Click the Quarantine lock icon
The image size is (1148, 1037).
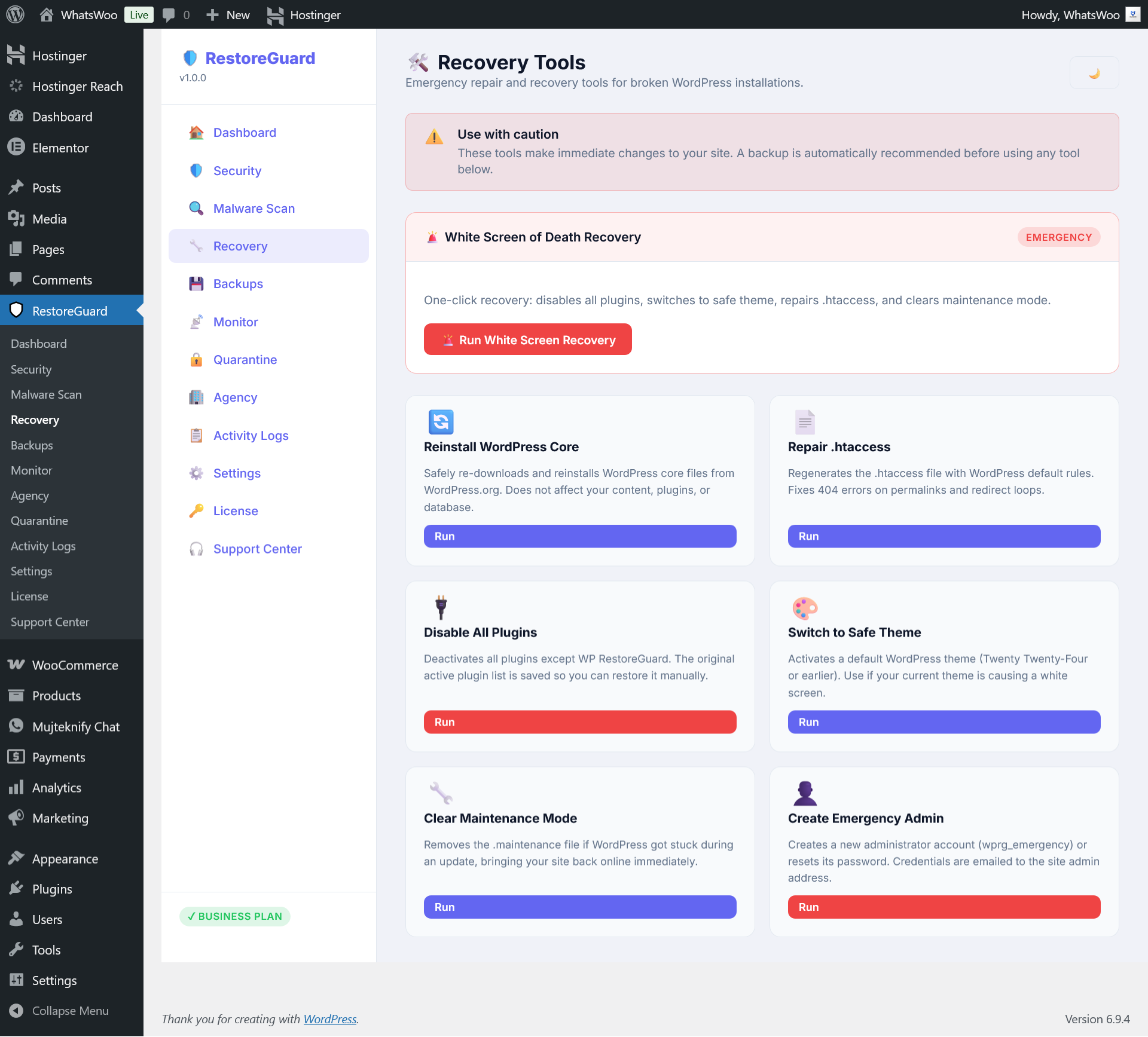(x=196, y=359)
